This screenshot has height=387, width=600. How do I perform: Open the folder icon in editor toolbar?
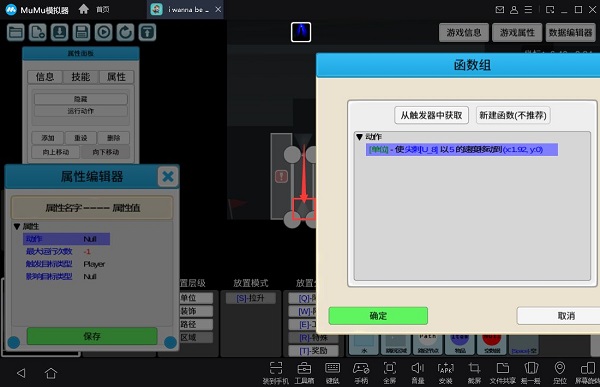tap(16, 32)
